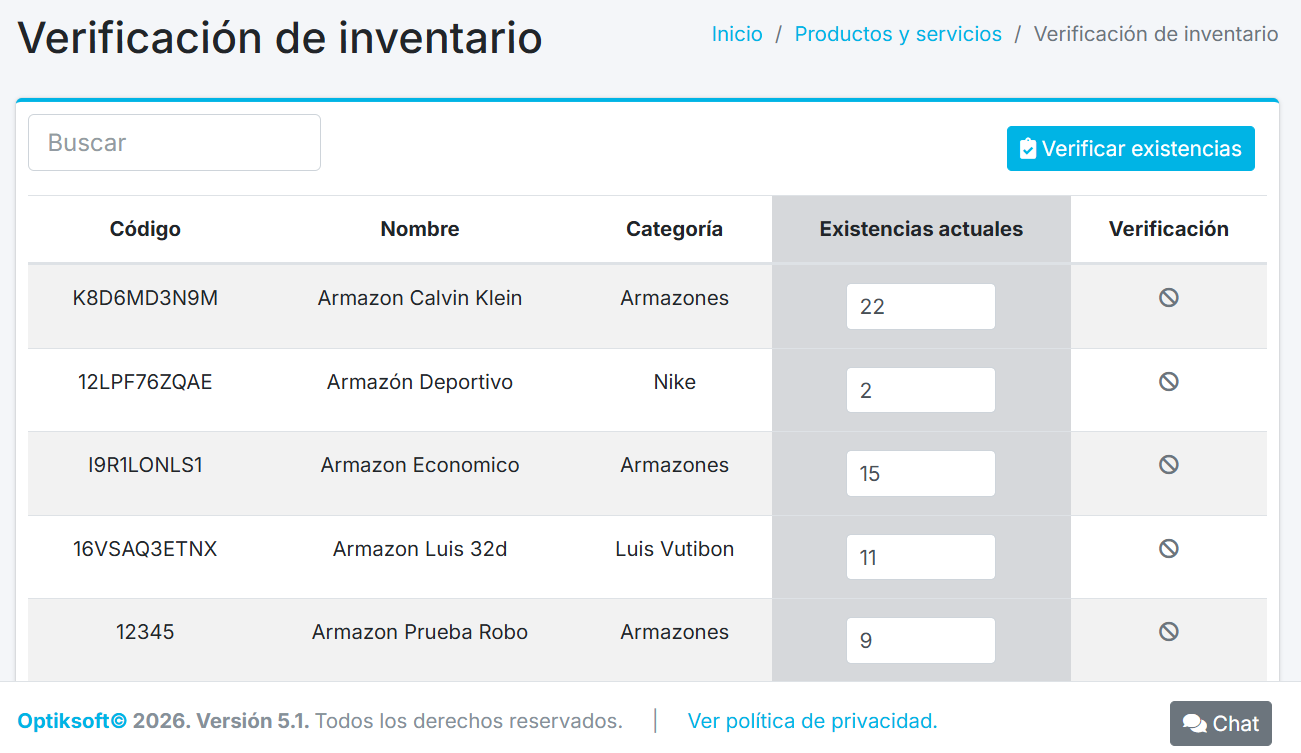Screen dimensions: 1301x753
Task: Open the Chat button
Action: click(1220, 723)
